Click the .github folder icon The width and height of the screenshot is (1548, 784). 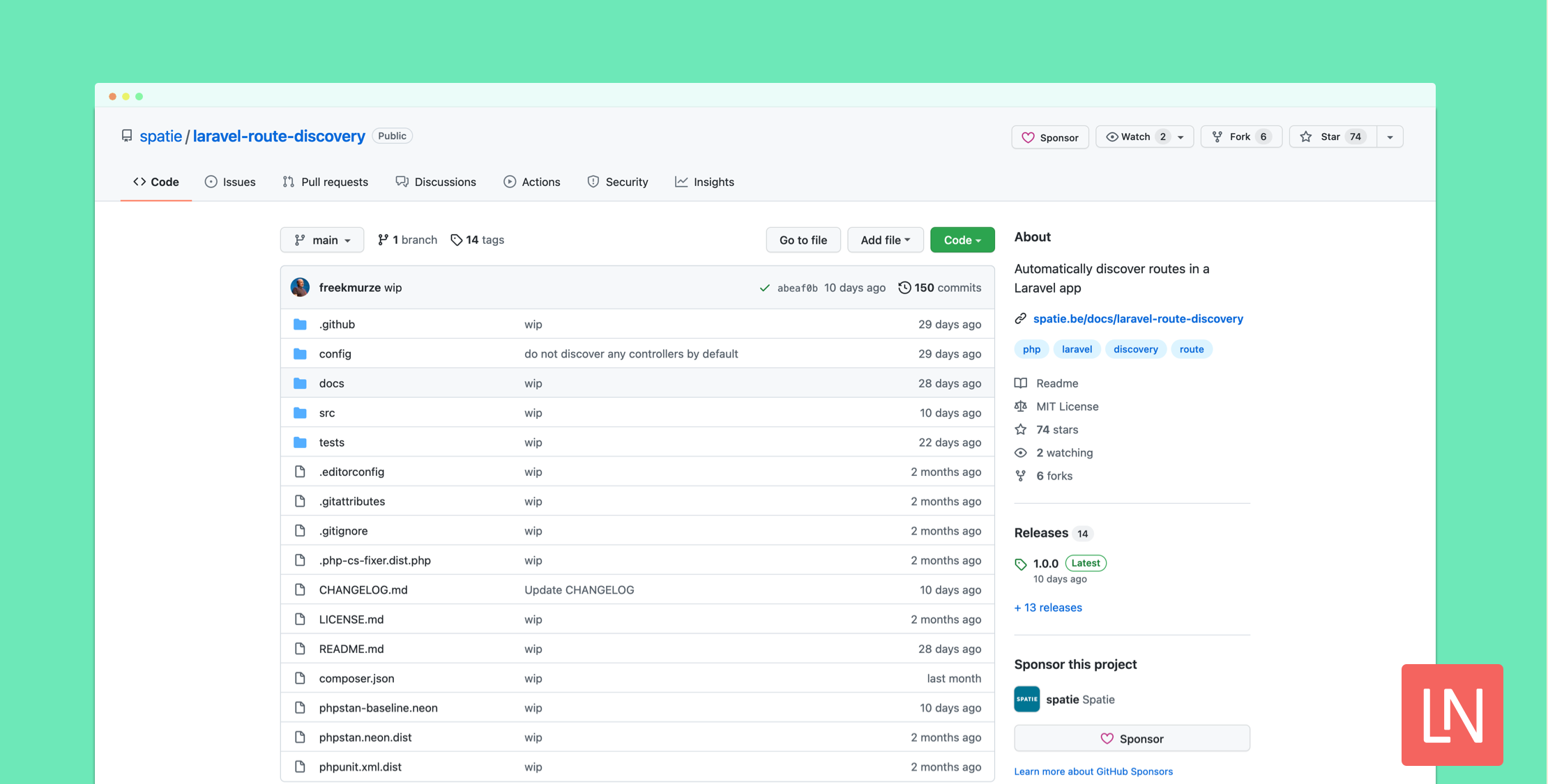click(301, 324)
